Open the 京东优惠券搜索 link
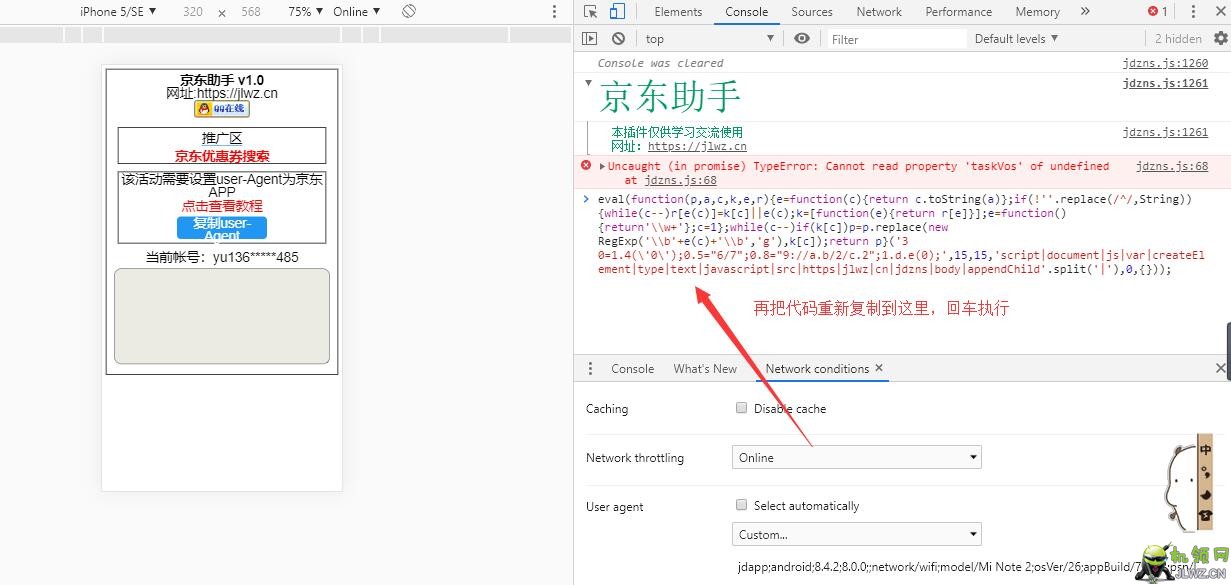Image resolution: width=1231 pixels, height=585 pixels. click(x=222, y=156)
